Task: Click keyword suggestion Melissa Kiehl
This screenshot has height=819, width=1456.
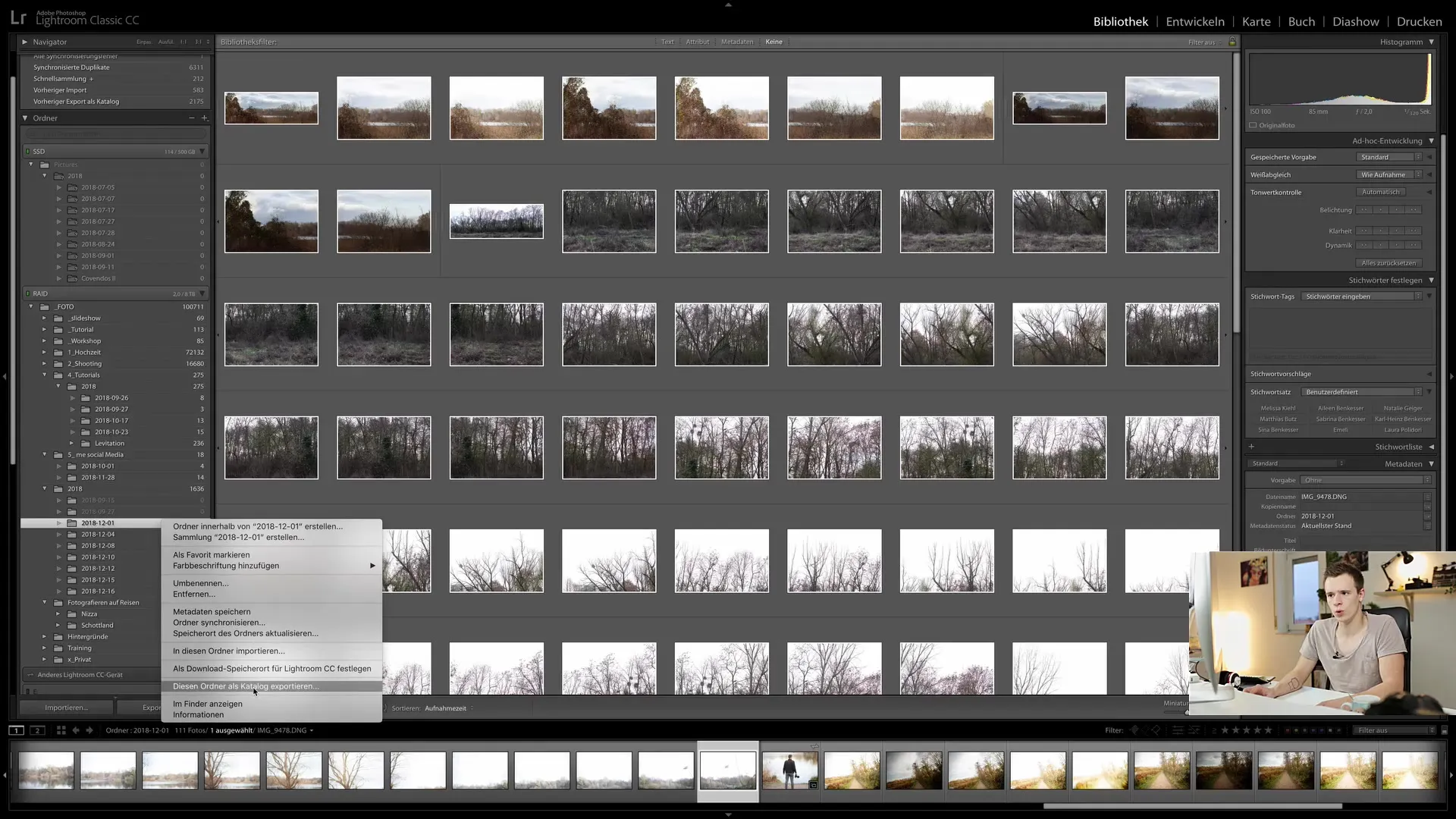Action: click(x=1278, y=408)
